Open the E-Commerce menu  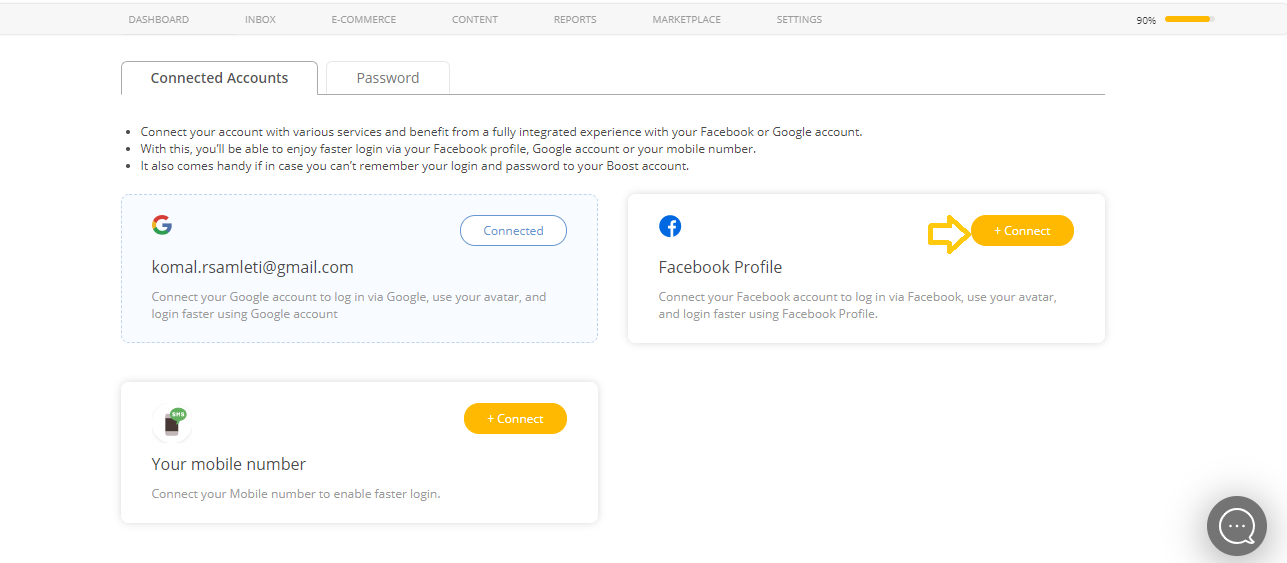(x=364, y=20)
